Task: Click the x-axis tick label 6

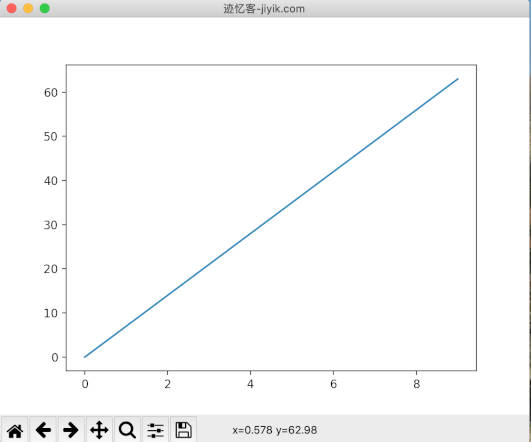Action: (x=334, y=384)
